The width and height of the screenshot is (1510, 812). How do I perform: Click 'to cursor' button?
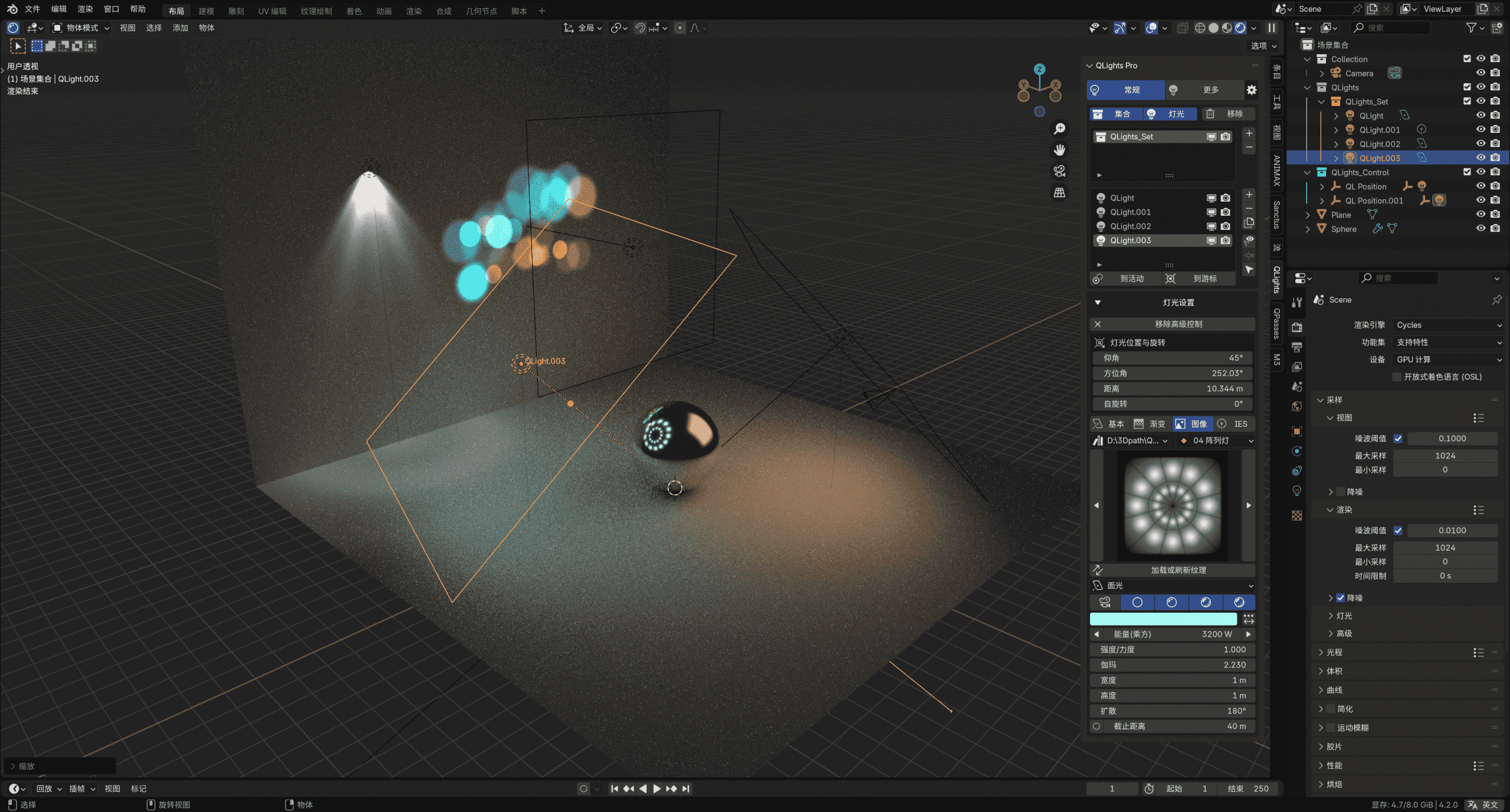tap(1199, 278)
